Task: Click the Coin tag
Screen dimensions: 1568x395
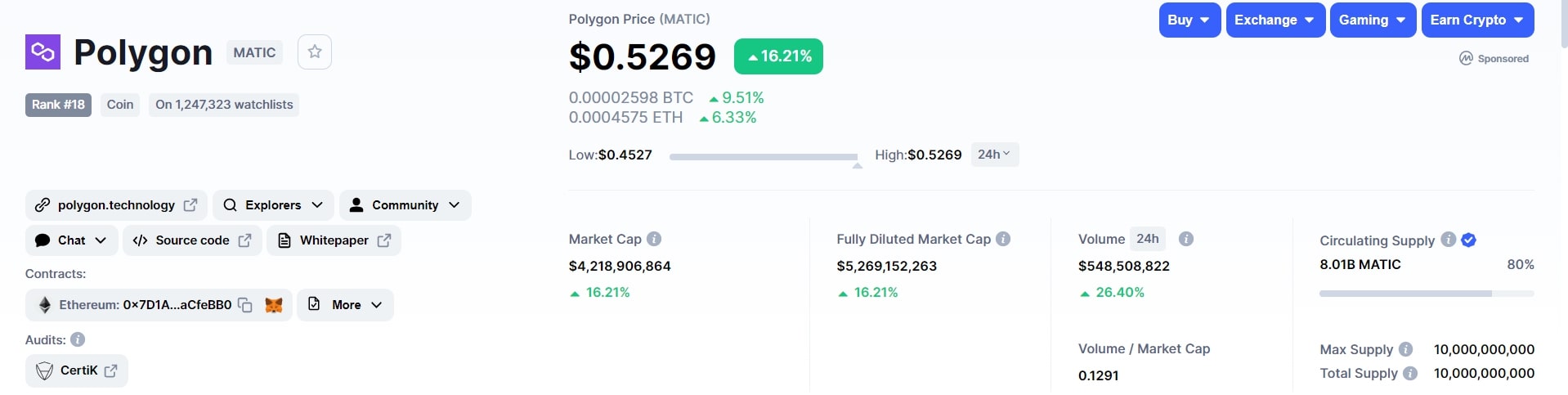Action: 120,105
